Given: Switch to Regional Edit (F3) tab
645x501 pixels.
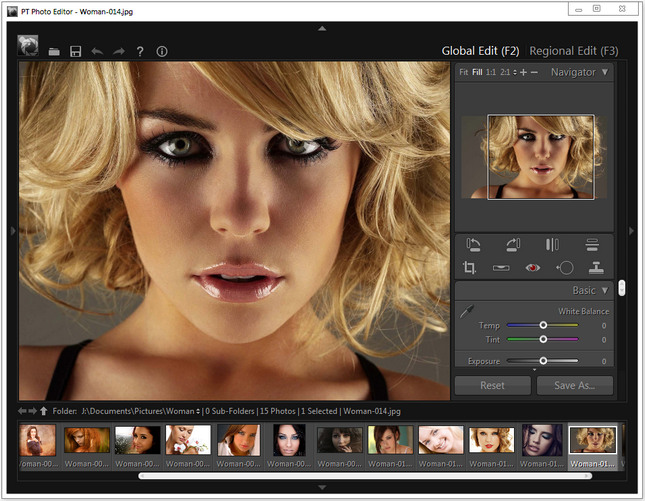Looking at the screenshot, I should point(573,50).
